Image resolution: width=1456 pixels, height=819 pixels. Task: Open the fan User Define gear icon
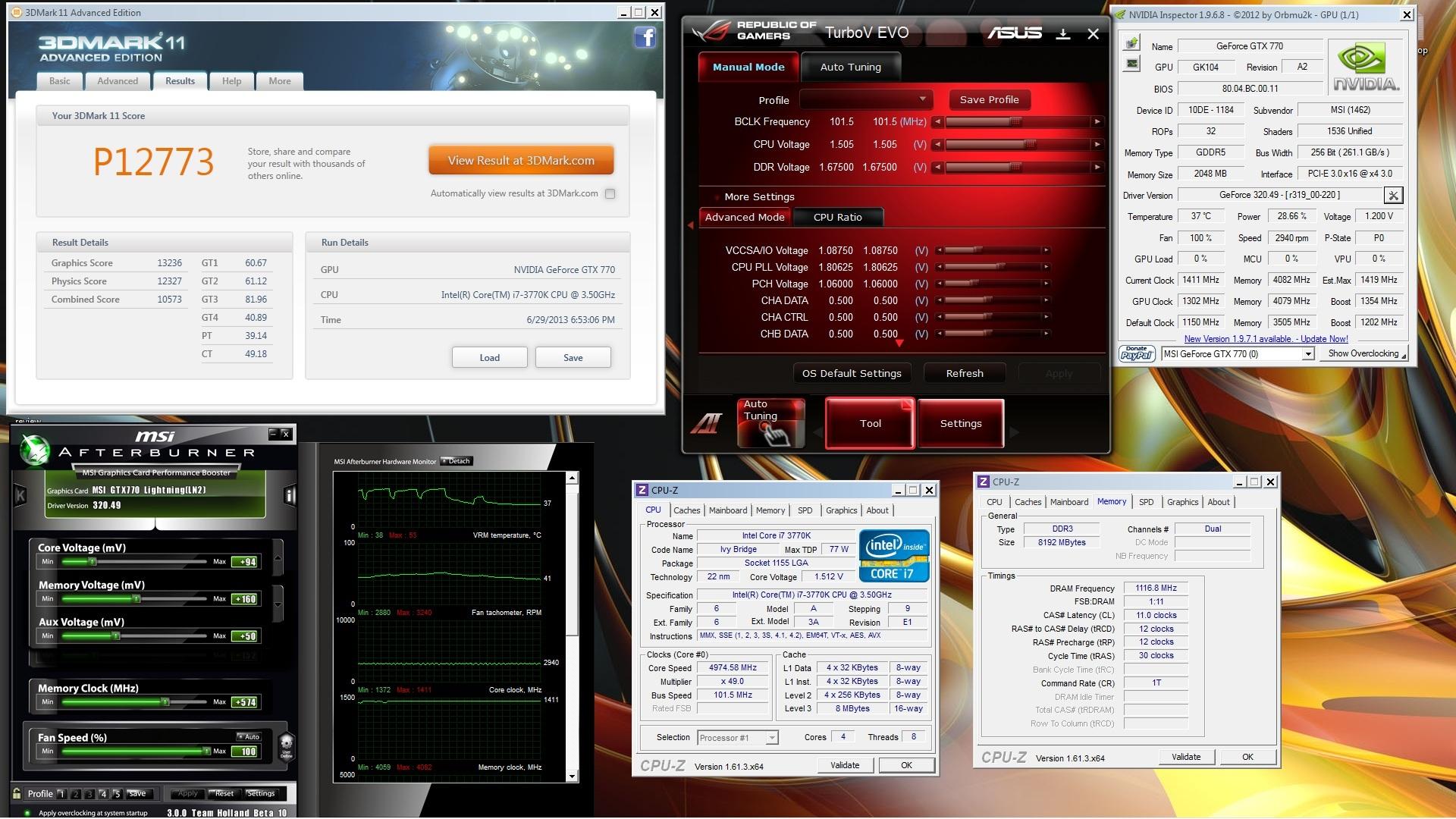pyautogui.click(x=286, y=745)
